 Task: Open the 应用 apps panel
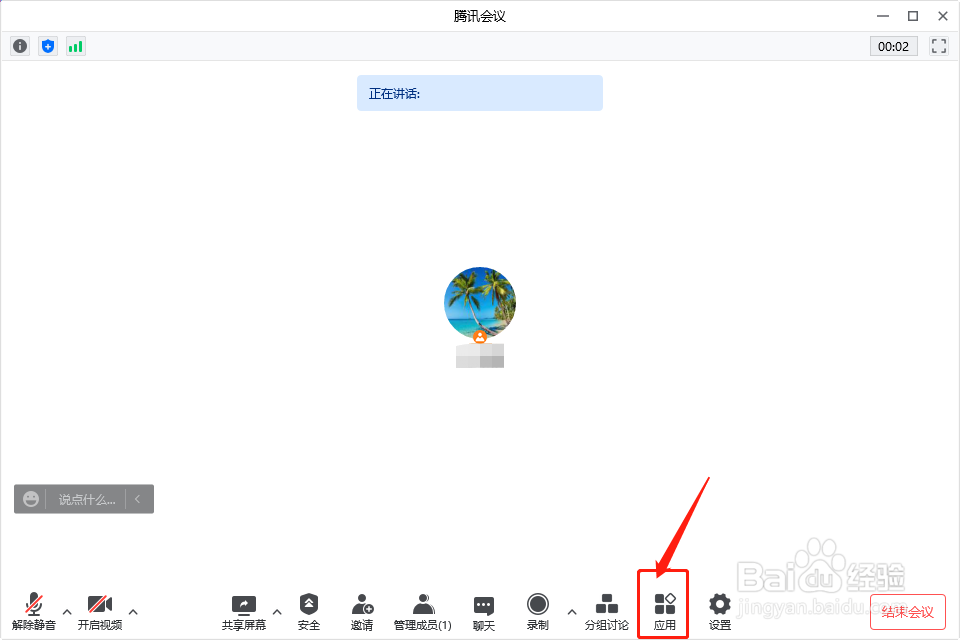[x=664, y=612]
